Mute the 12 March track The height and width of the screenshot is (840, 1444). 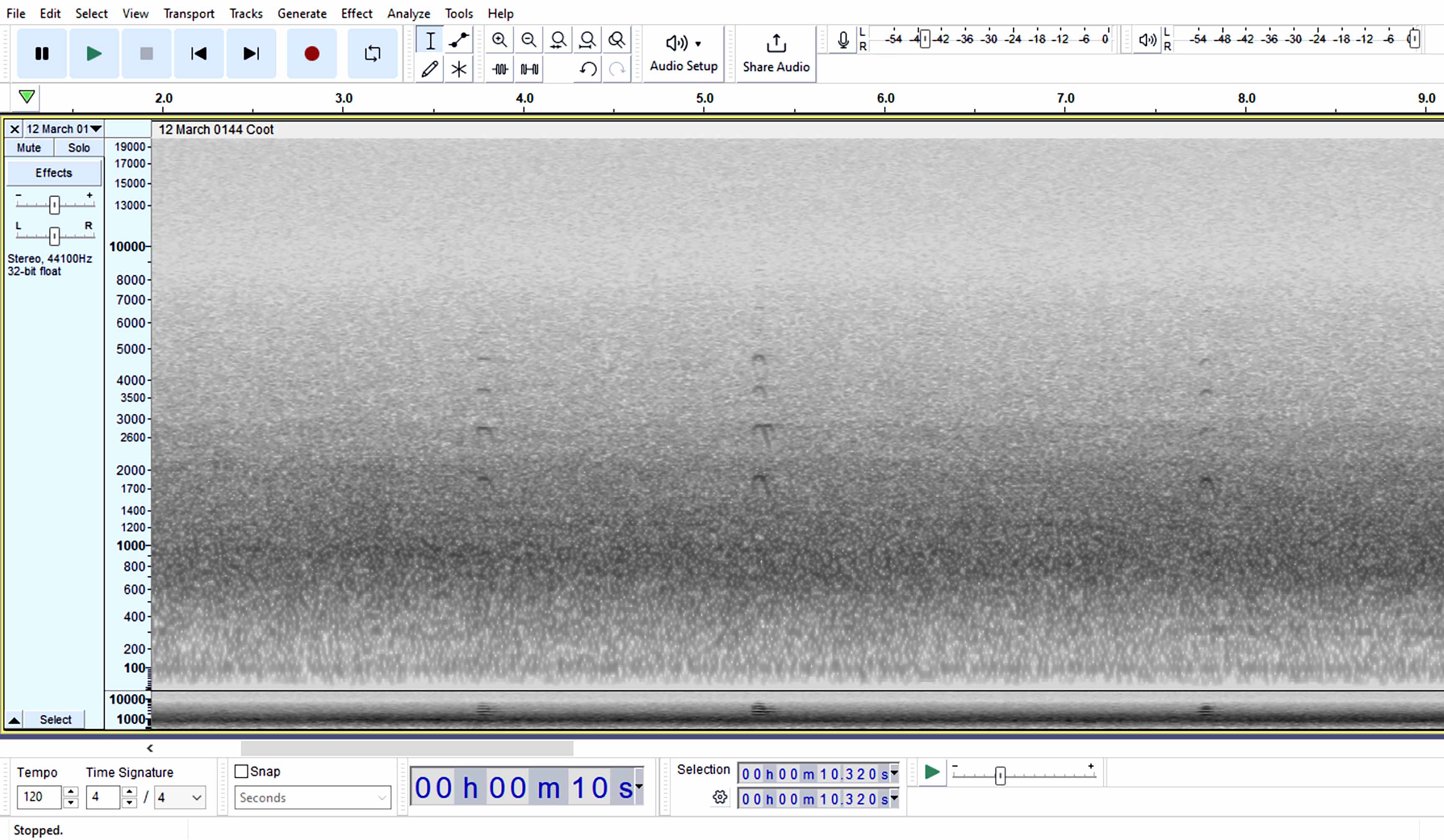click(28, 148)
